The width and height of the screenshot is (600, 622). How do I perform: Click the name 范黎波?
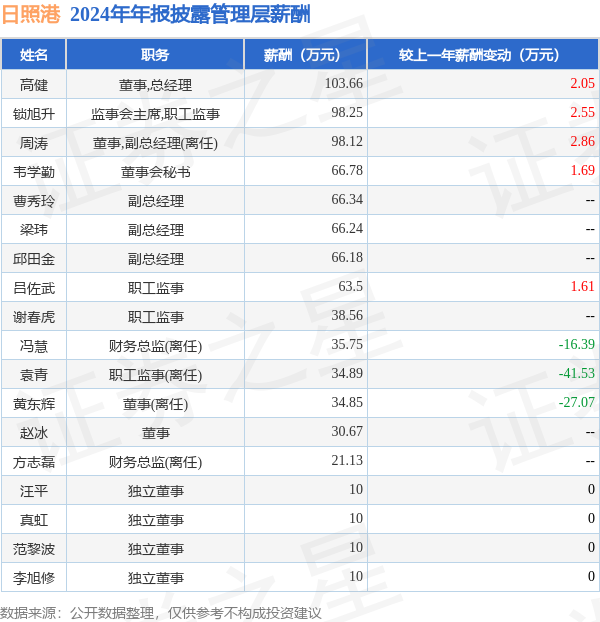click(x=34, y=549)
